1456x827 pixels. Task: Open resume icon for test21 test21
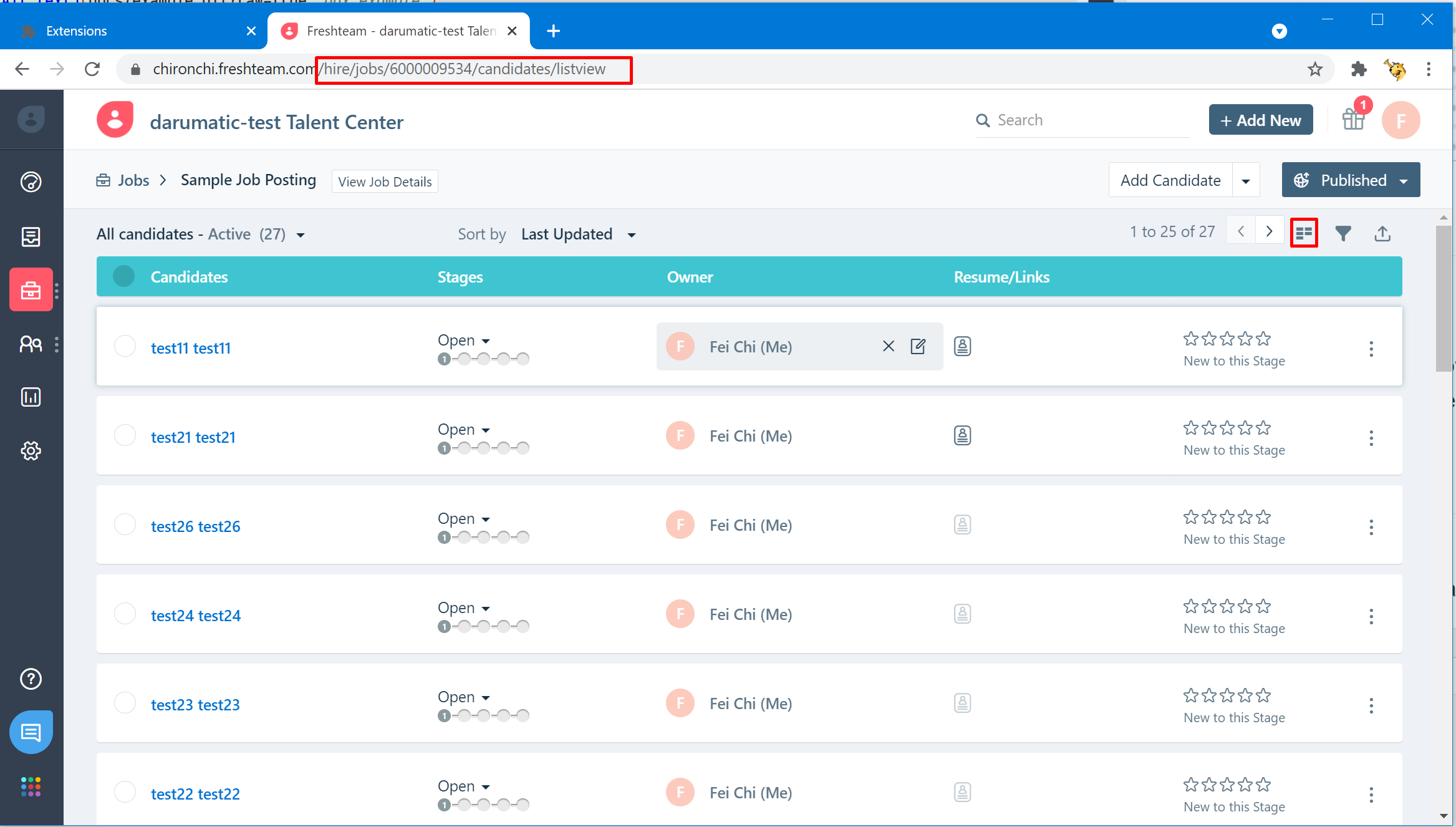962,435
